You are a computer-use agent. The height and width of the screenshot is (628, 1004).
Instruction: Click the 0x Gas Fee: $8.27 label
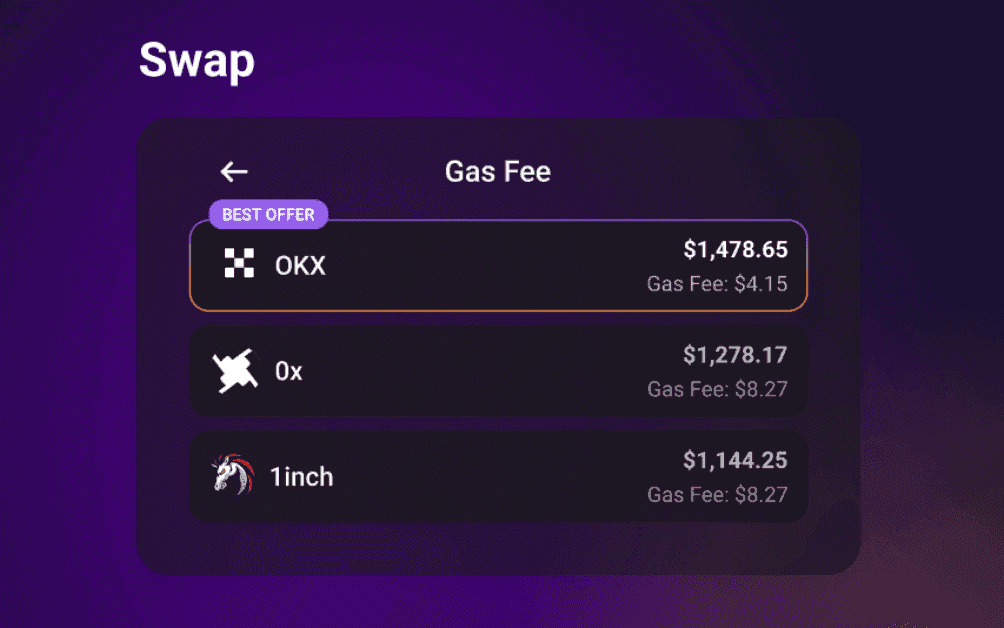coord(717,389)
